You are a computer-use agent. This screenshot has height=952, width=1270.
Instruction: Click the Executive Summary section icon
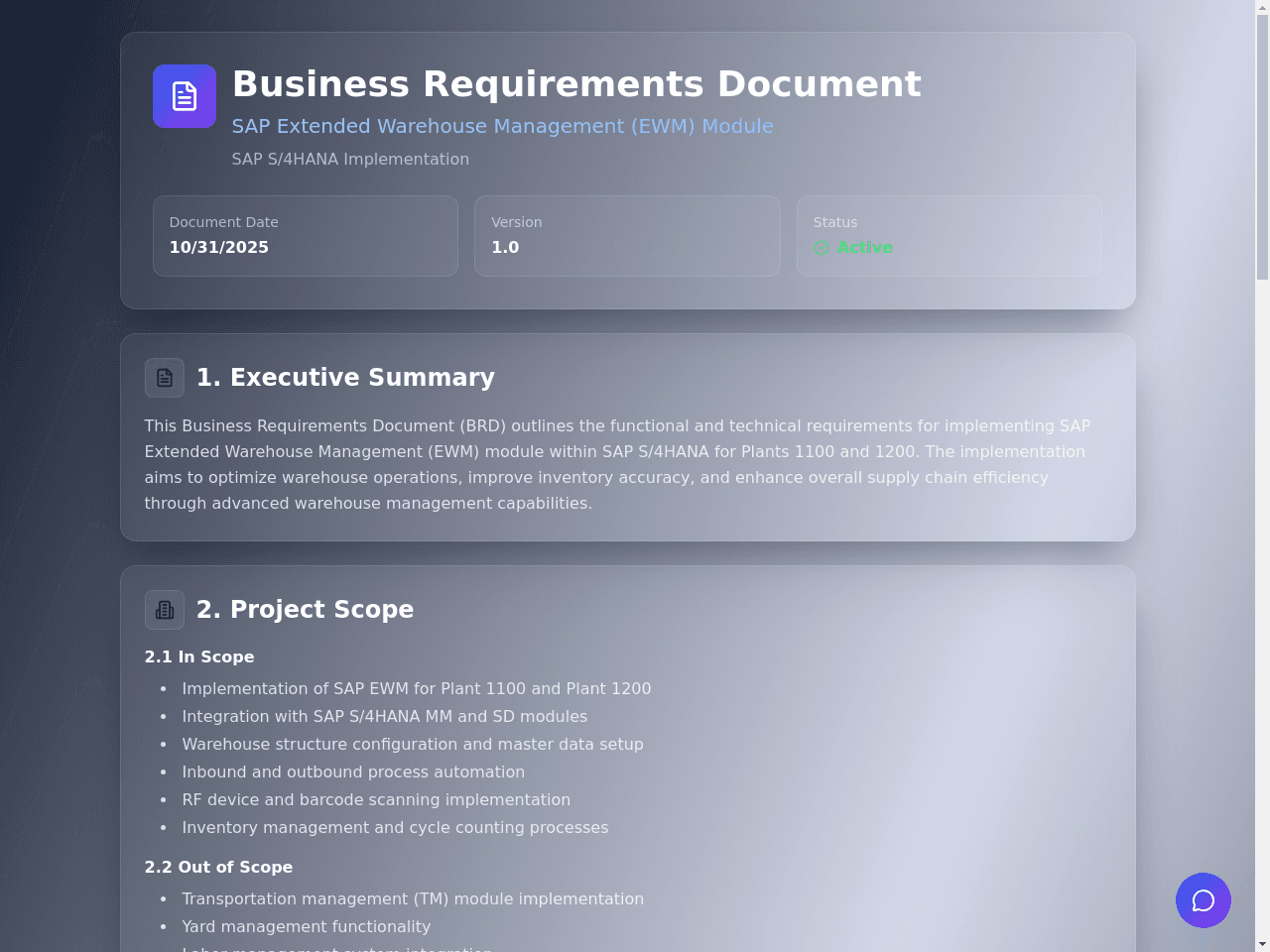165,378
